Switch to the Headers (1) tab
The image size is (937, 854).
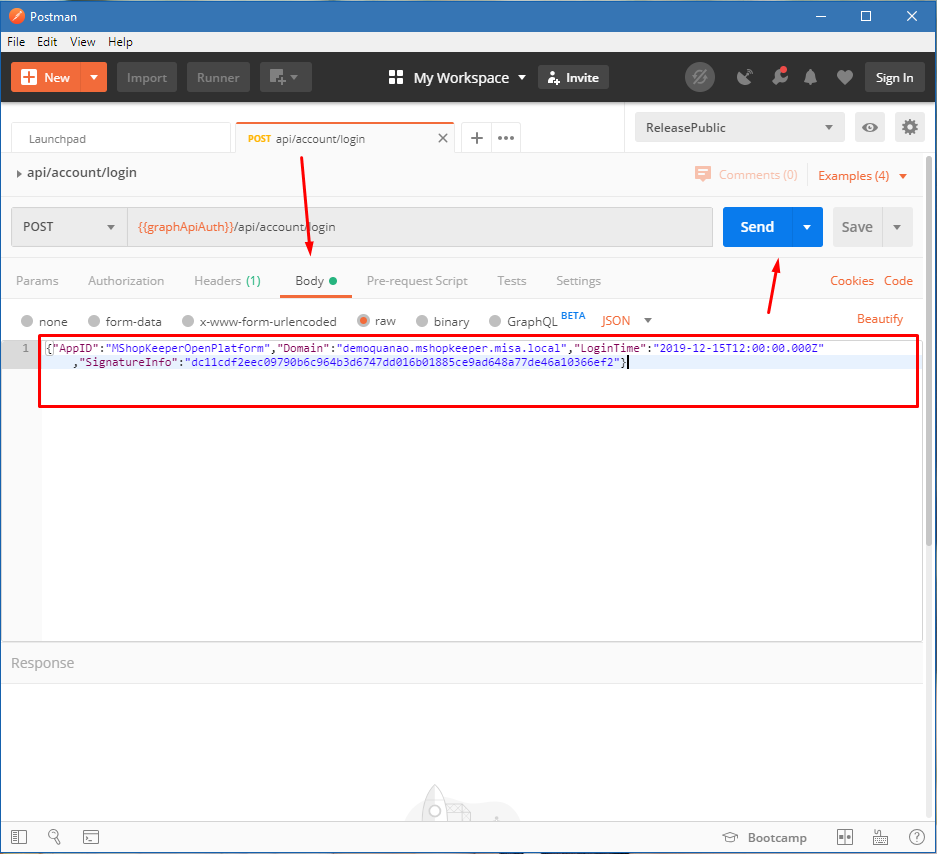[228, 281]
